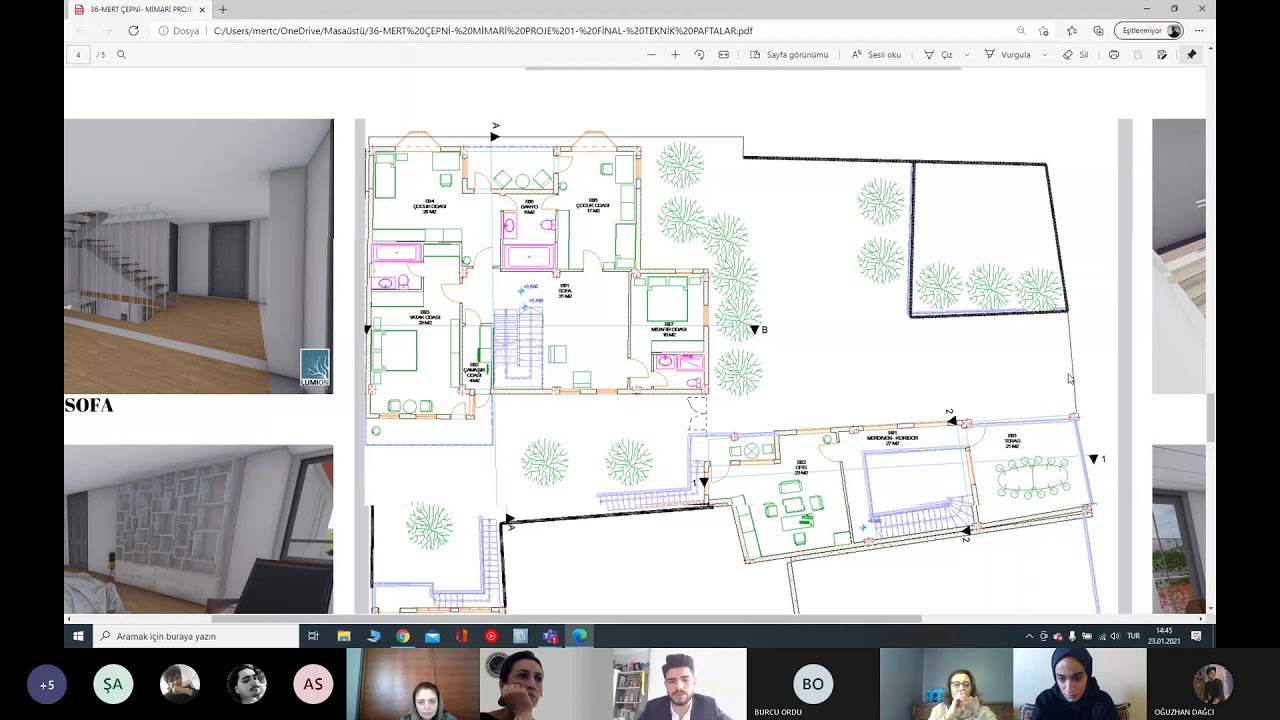Start Sesli oku read aloud
Image resolution: width=1280 pixels, height=720 pixels.
pyautogui.click(x=876, y=55)
